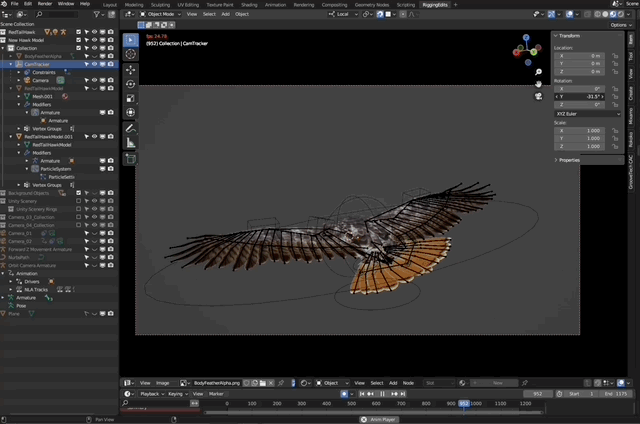Open the Object Mode dropdown

tap(161, 14)
